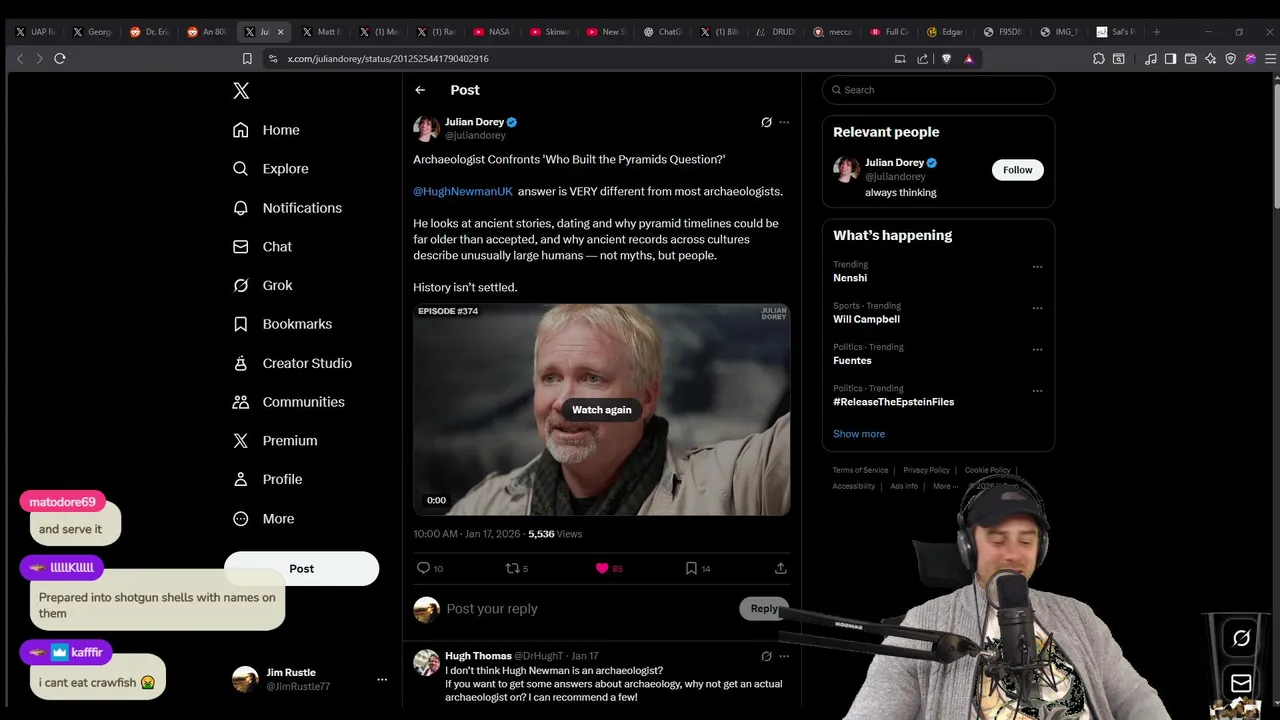Click the Reply button
1280x720 pixels.
click(764, 609)
